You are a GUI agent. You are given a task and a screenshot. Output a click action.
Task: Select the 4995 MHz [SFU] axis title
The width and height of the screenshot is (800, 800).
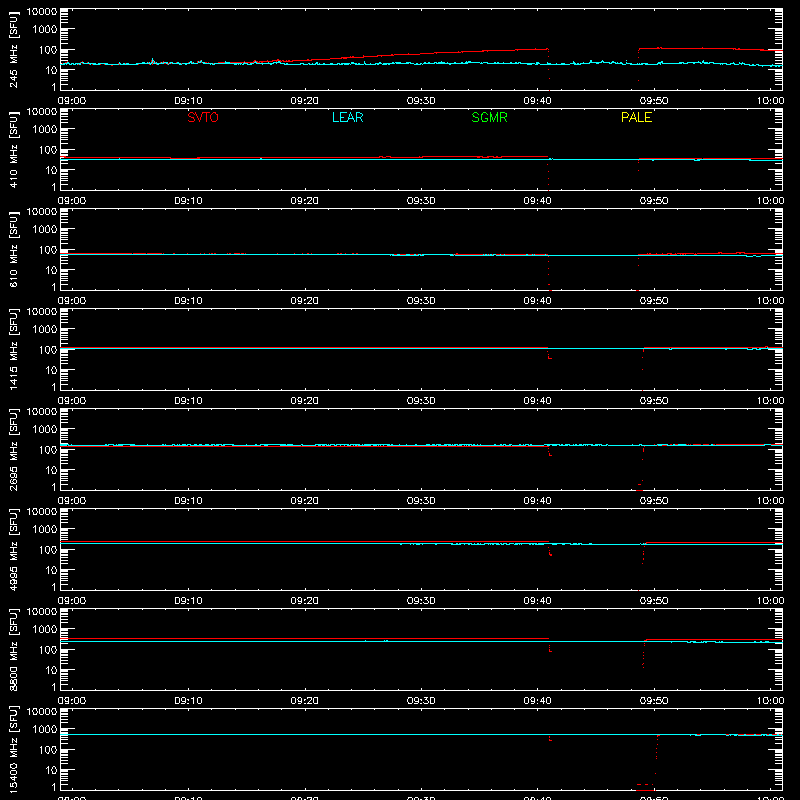pyautogui.click(x=13, y=549)
